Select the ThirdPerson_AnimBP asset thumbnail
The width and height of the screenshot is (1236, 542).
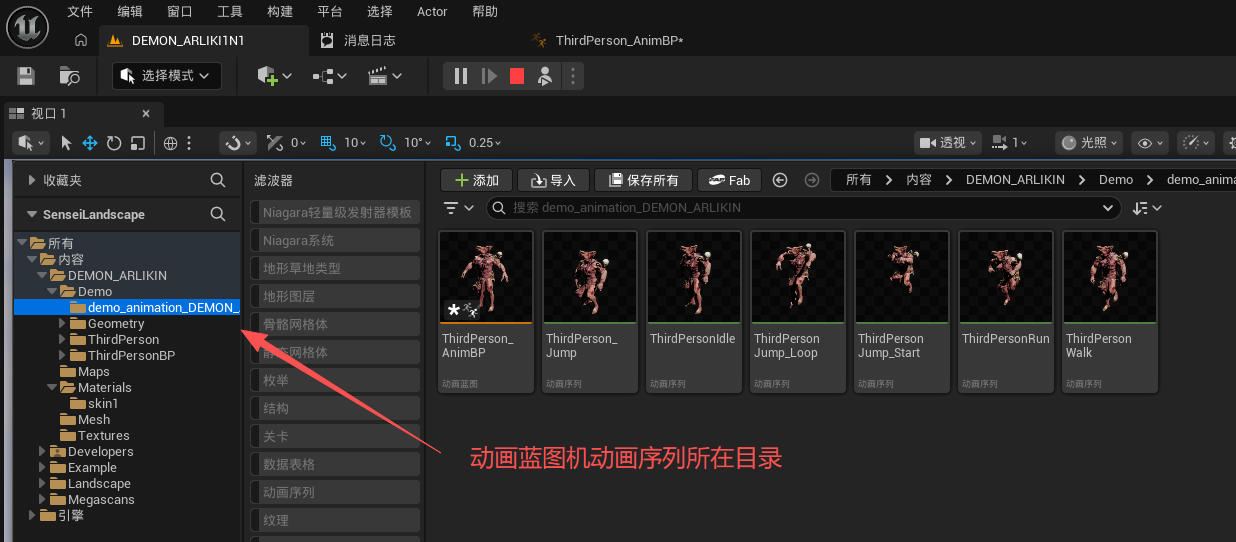486,278
